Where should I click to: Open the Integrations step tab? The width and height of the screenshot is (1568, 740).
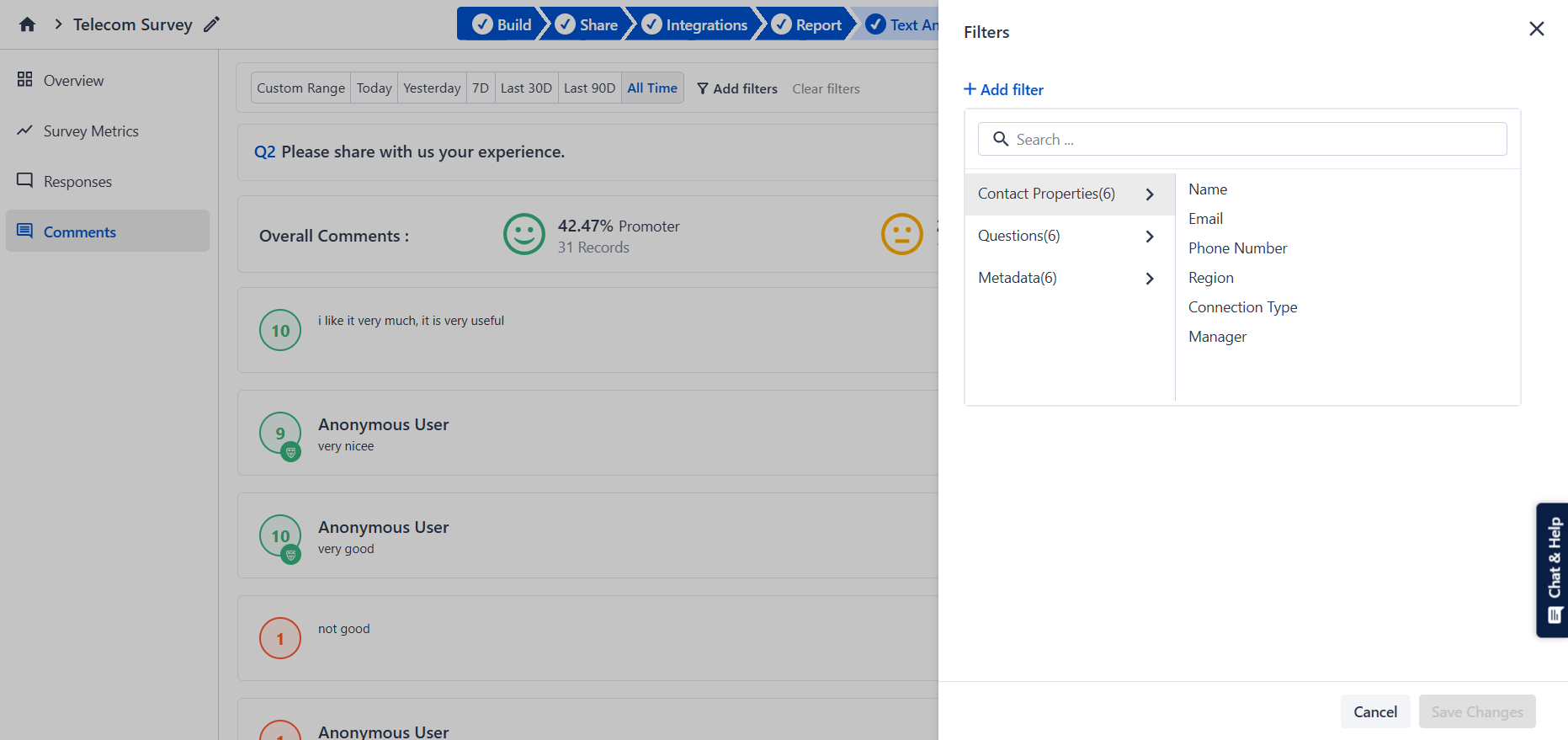point(696,24)
